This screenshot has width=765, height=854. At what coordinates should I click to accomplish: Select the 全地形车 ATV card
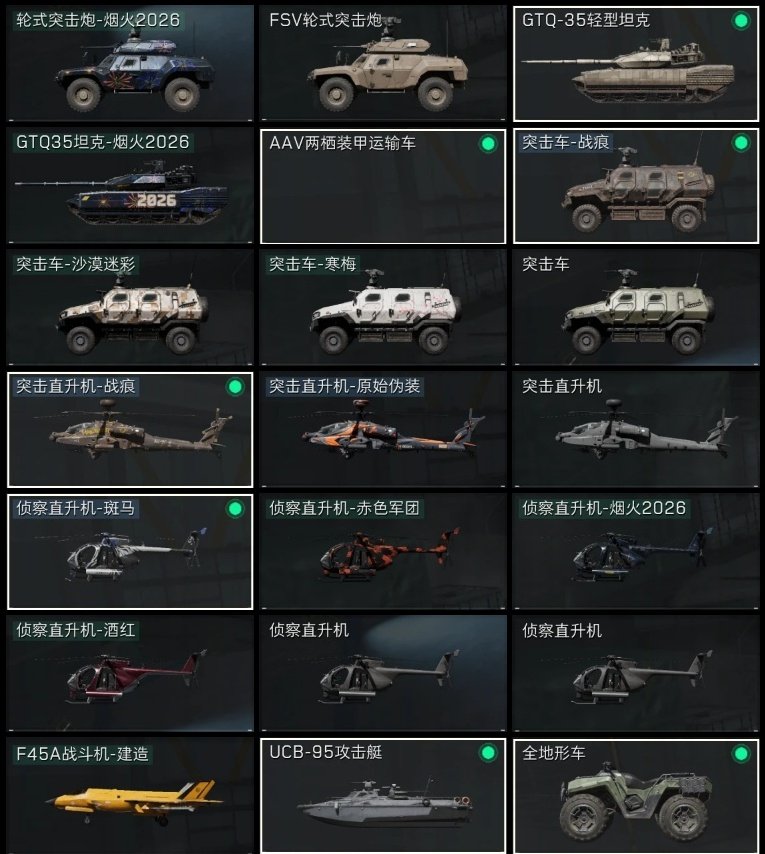point(636,796)
